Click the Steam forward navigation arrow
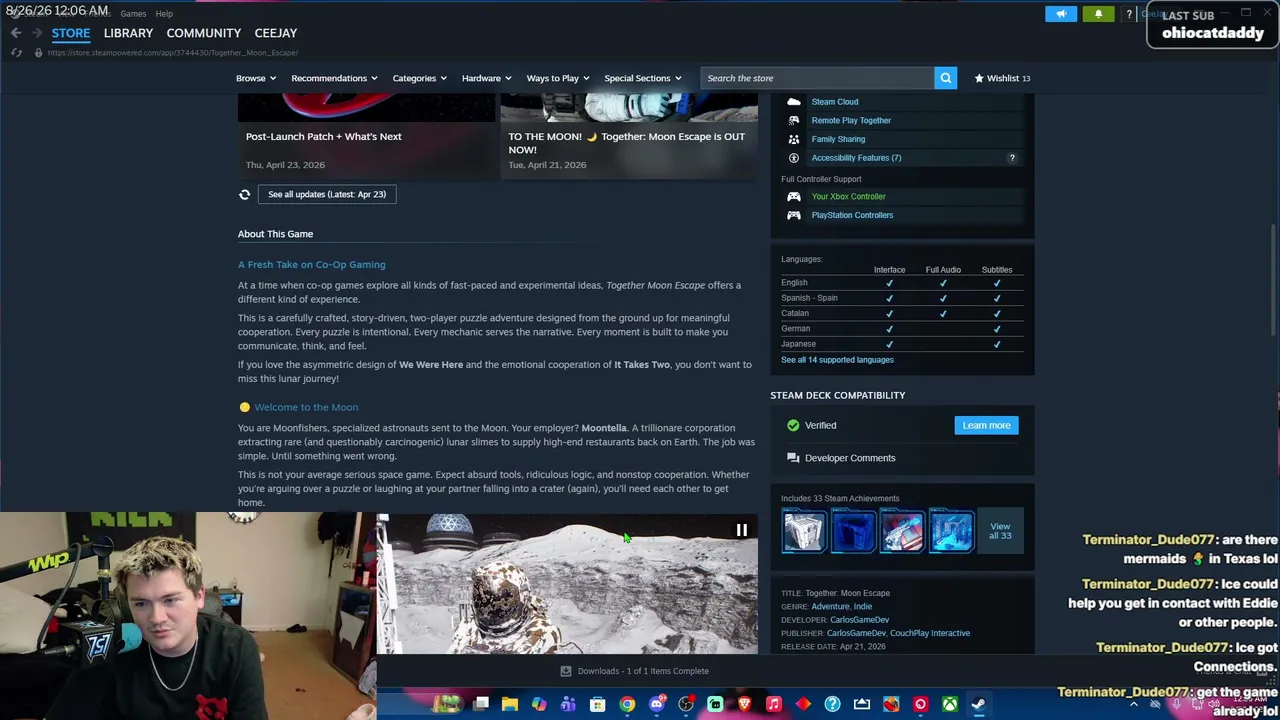 pyautogui.click(x=37, y=33)
